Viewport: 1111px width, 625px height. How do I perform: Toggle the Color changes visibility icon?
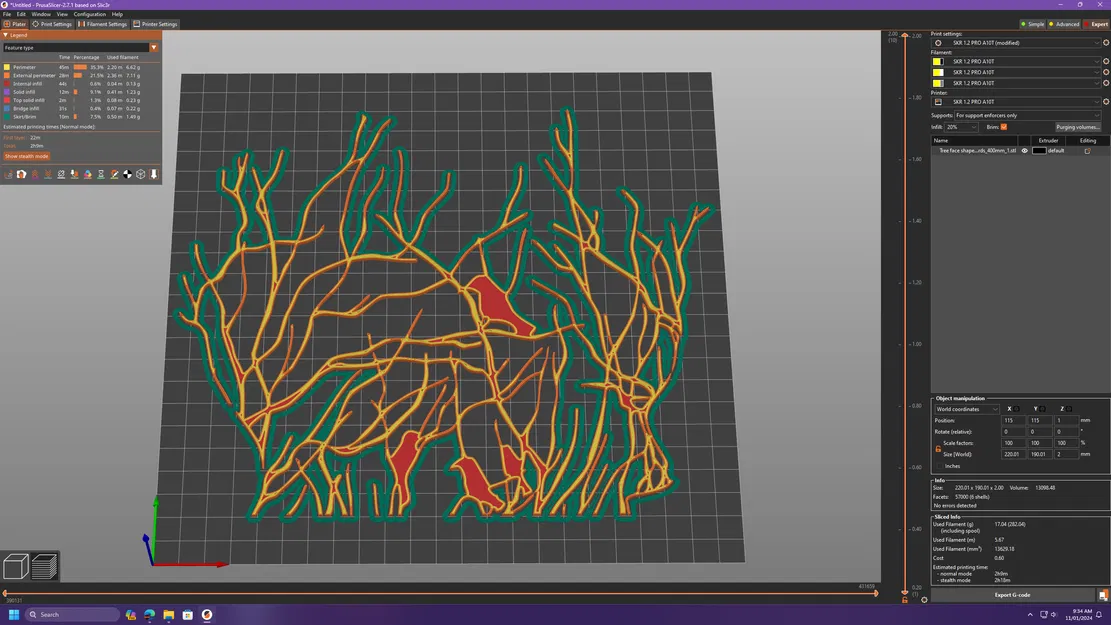pos(88,174)
